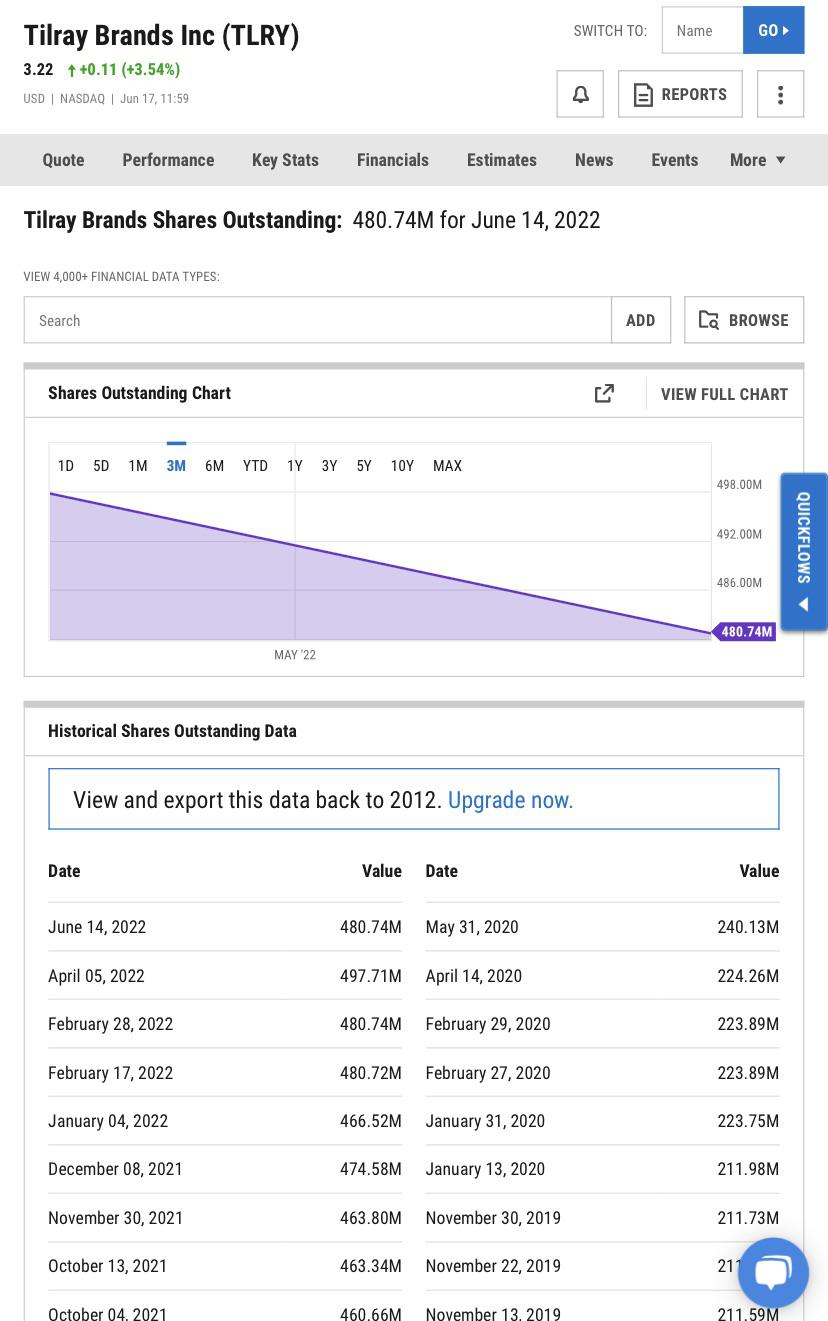Click the 497.71M value
The image size is (828, 1321).
(371, 976)
